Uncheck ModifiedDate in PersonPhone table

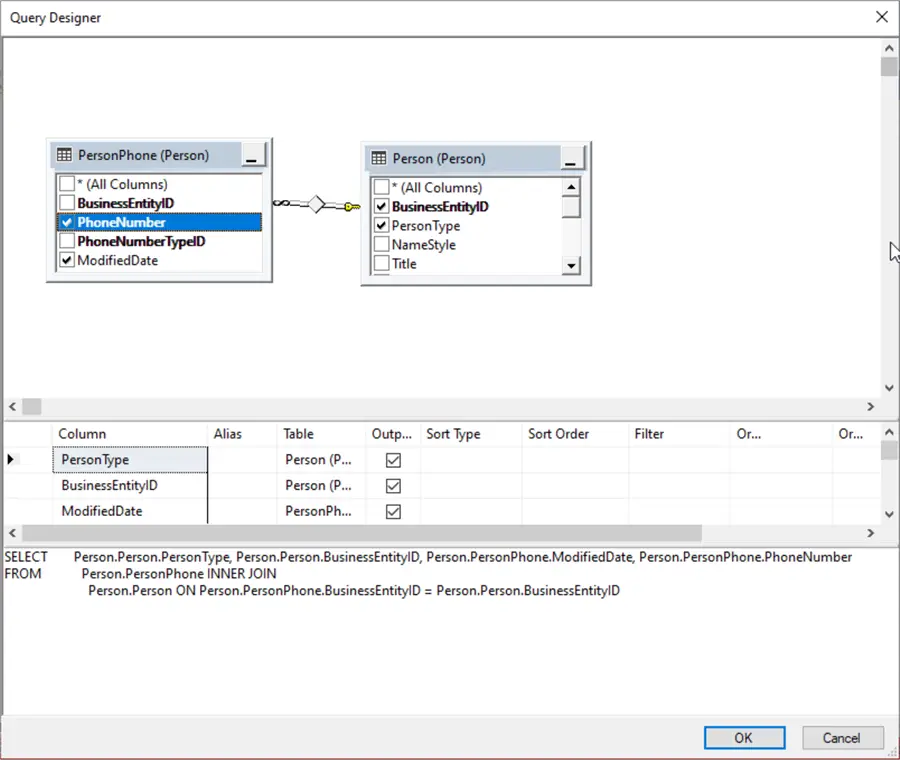[67, 260]
